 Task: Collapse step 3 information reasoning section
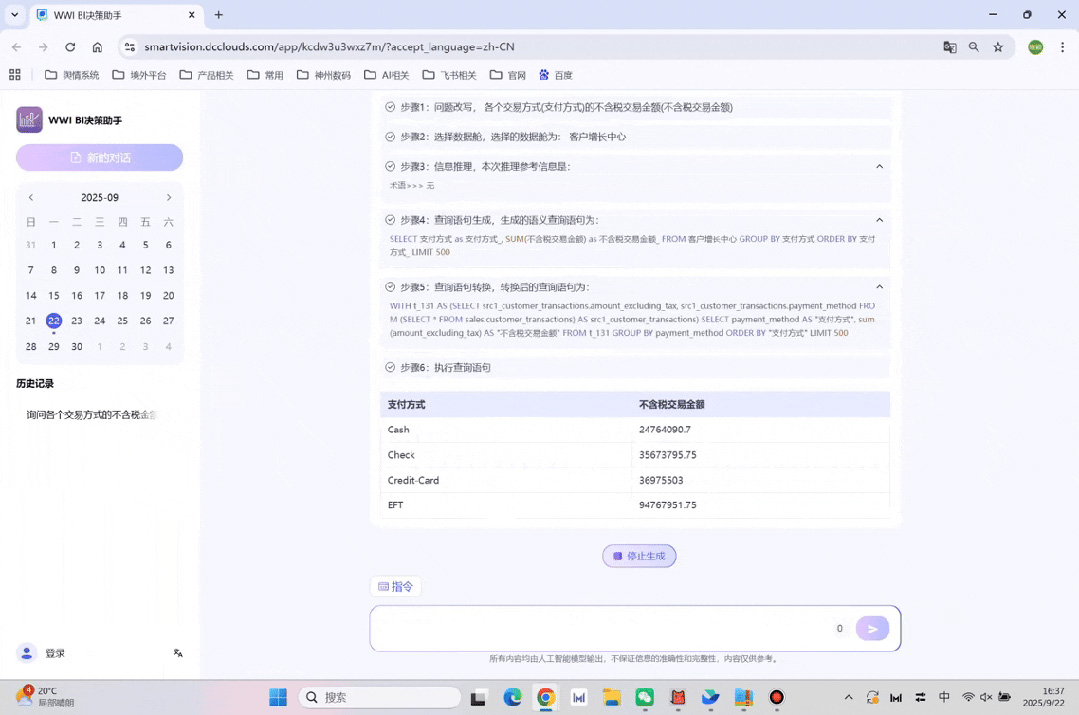tap(879, 167)
